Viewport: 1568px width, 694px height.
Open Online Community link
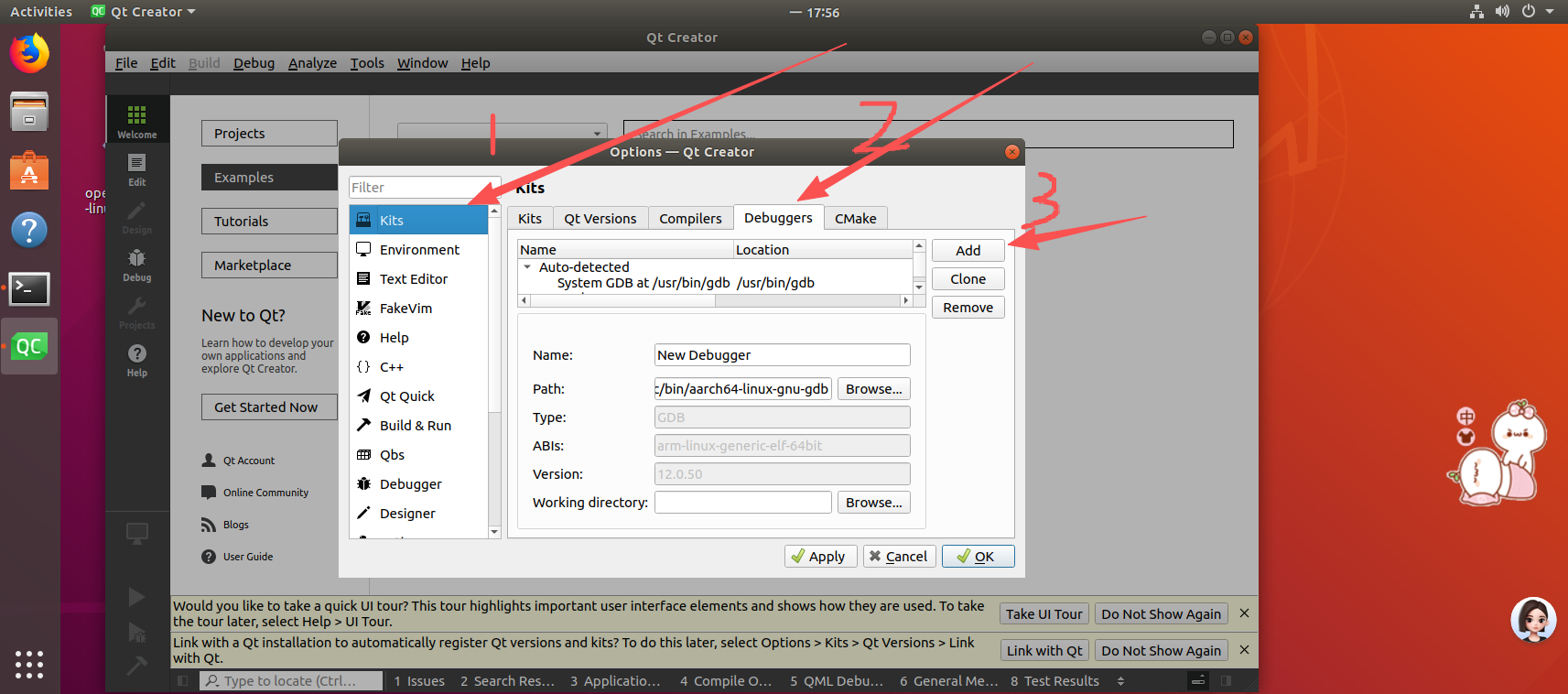[x=265, y=493]
